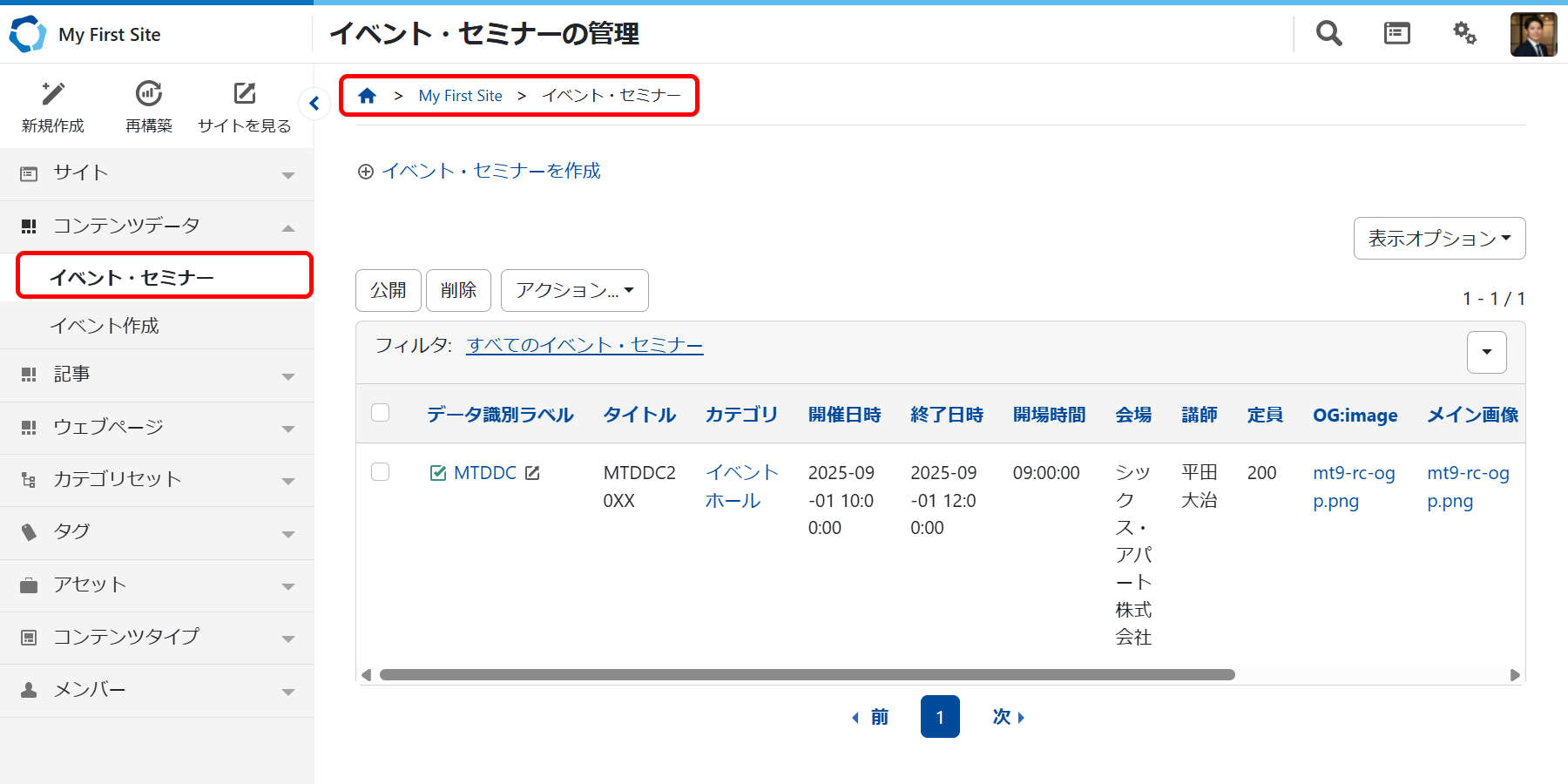Open the settings gears icon
The image size is (1568, 784).
pos(1464,34)
